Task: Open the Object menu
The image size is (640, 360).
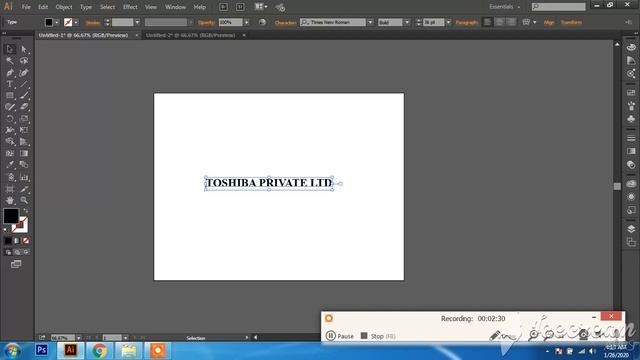Action: [64, 7]
